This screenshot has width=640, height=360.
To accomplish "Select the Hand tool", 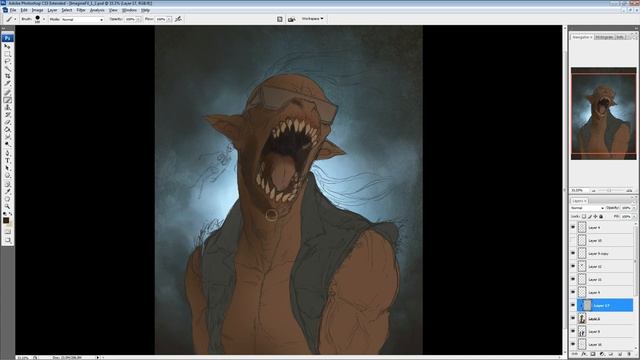I will (7, 199).
